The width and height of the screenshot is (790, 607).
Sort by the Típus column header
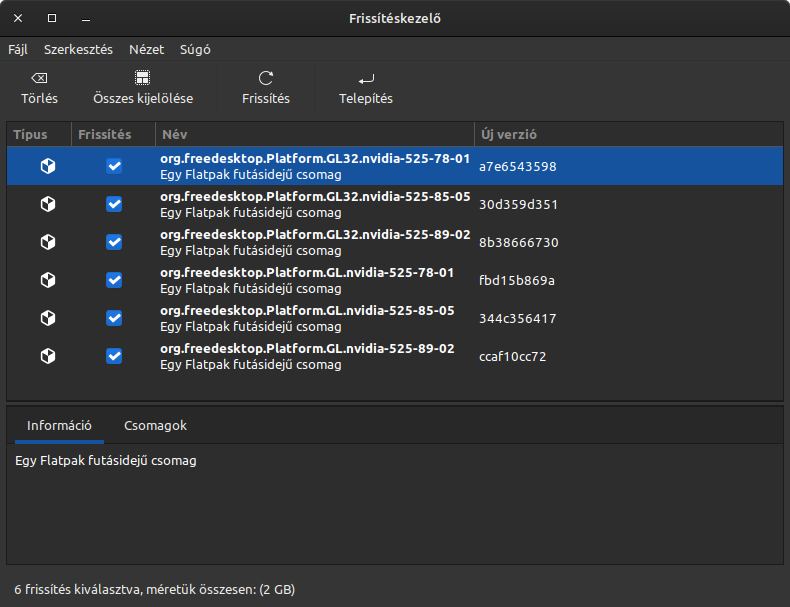tap(39, 134)
